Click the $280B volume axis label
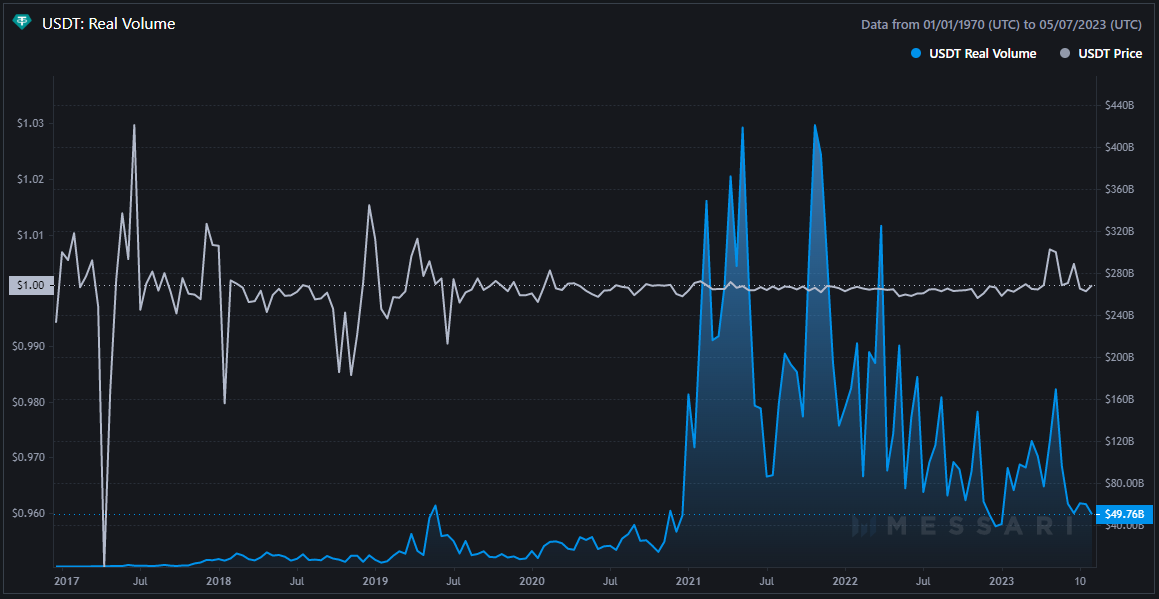Image resolution: width=1159 pixels, height=599 pixels. pyautogui.click(x=1118, y=274)
